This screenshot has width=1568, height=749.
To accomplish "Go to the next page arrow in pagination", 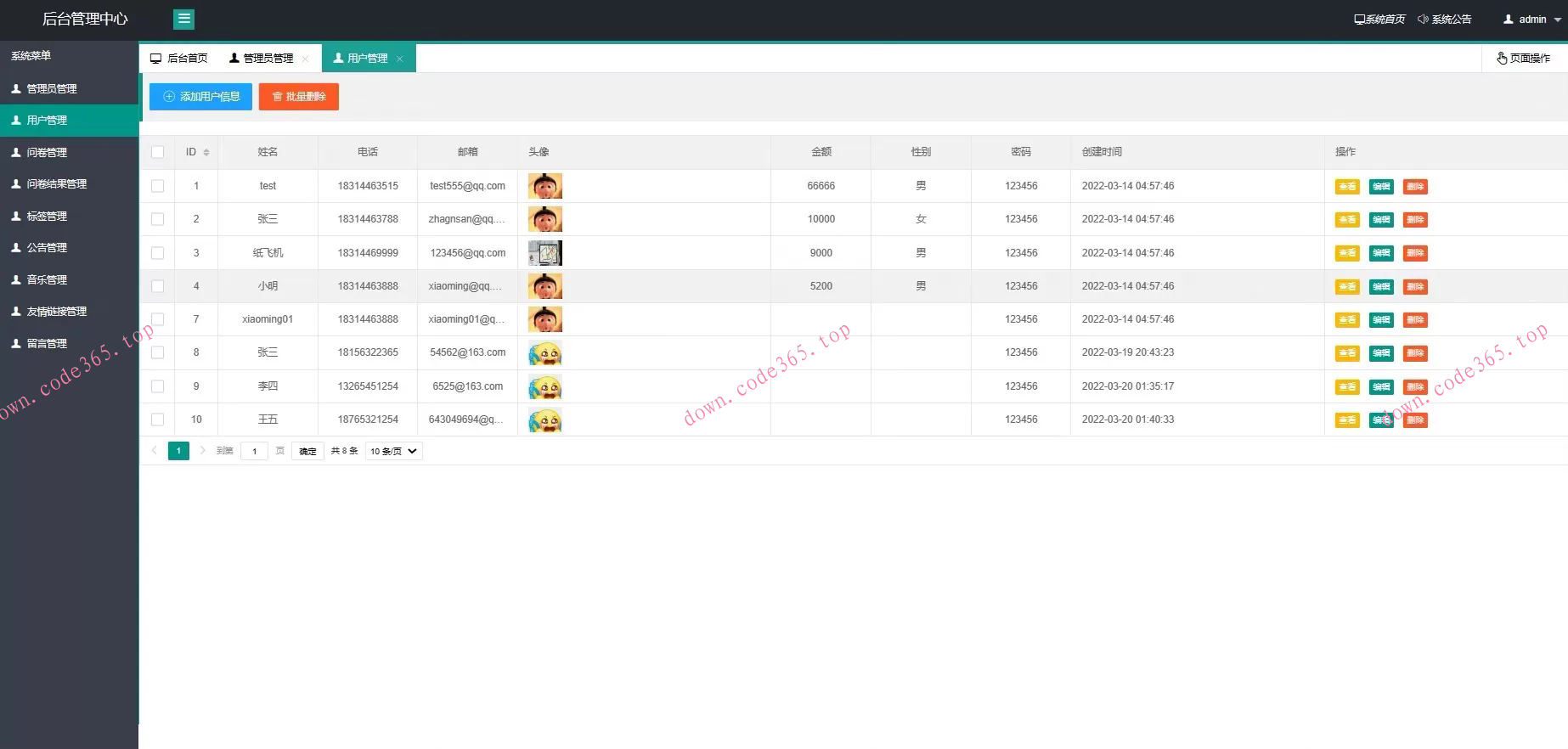I will pyautogui.click(x=202, y=451).
